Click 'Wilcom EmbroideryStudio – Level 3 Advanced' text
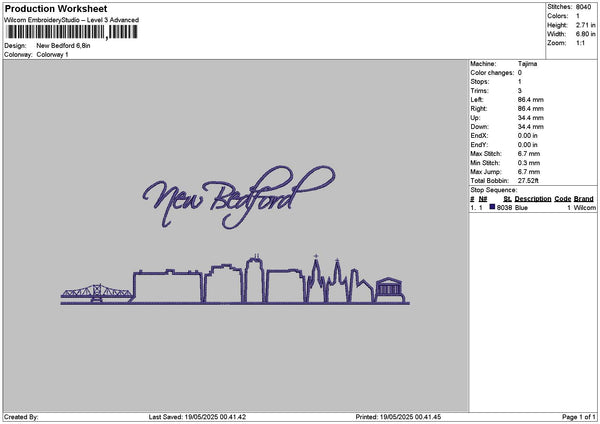The image size is (600, 424). pos(72,20)
